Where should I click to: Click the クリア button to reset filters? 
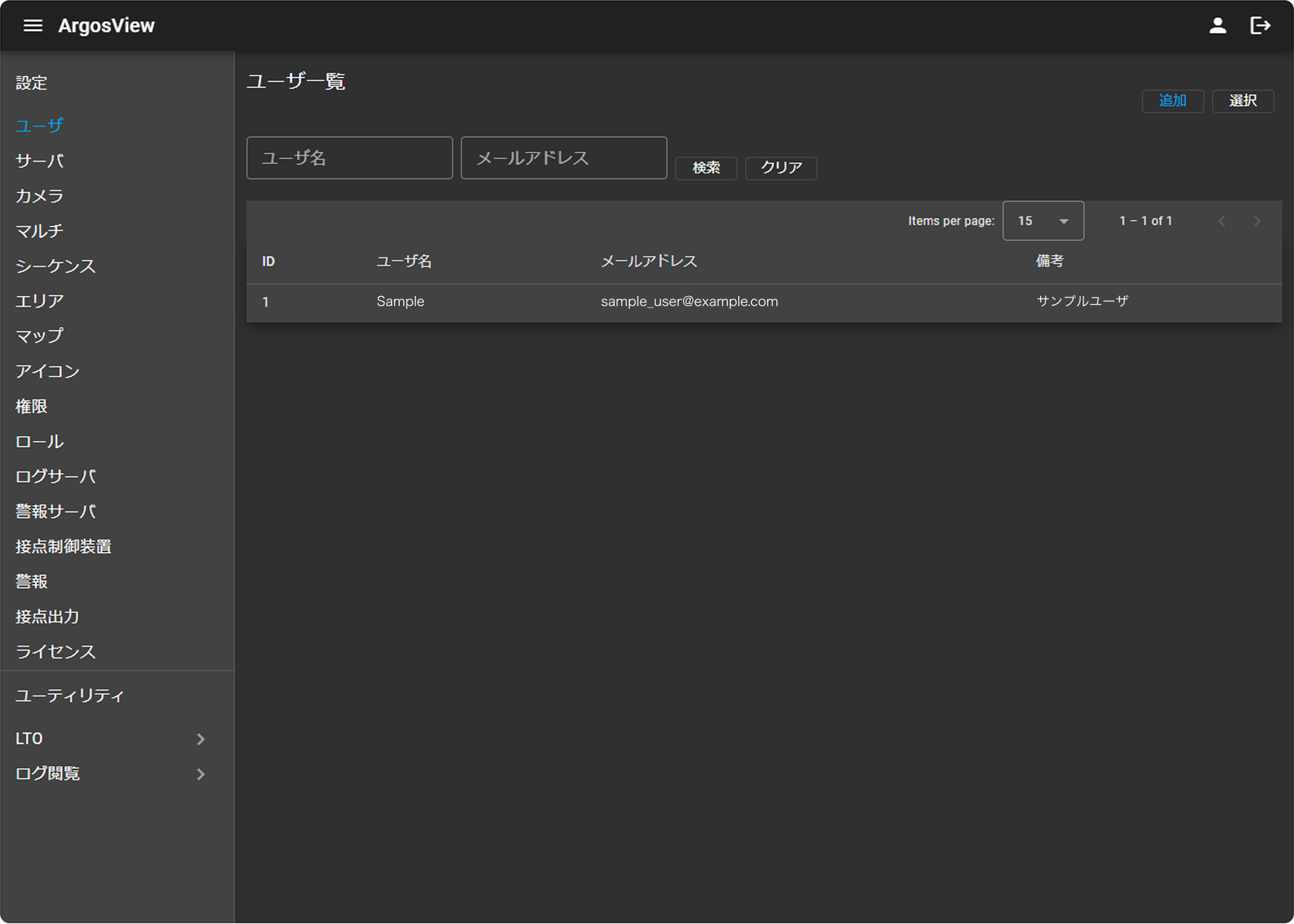[781, 168]
